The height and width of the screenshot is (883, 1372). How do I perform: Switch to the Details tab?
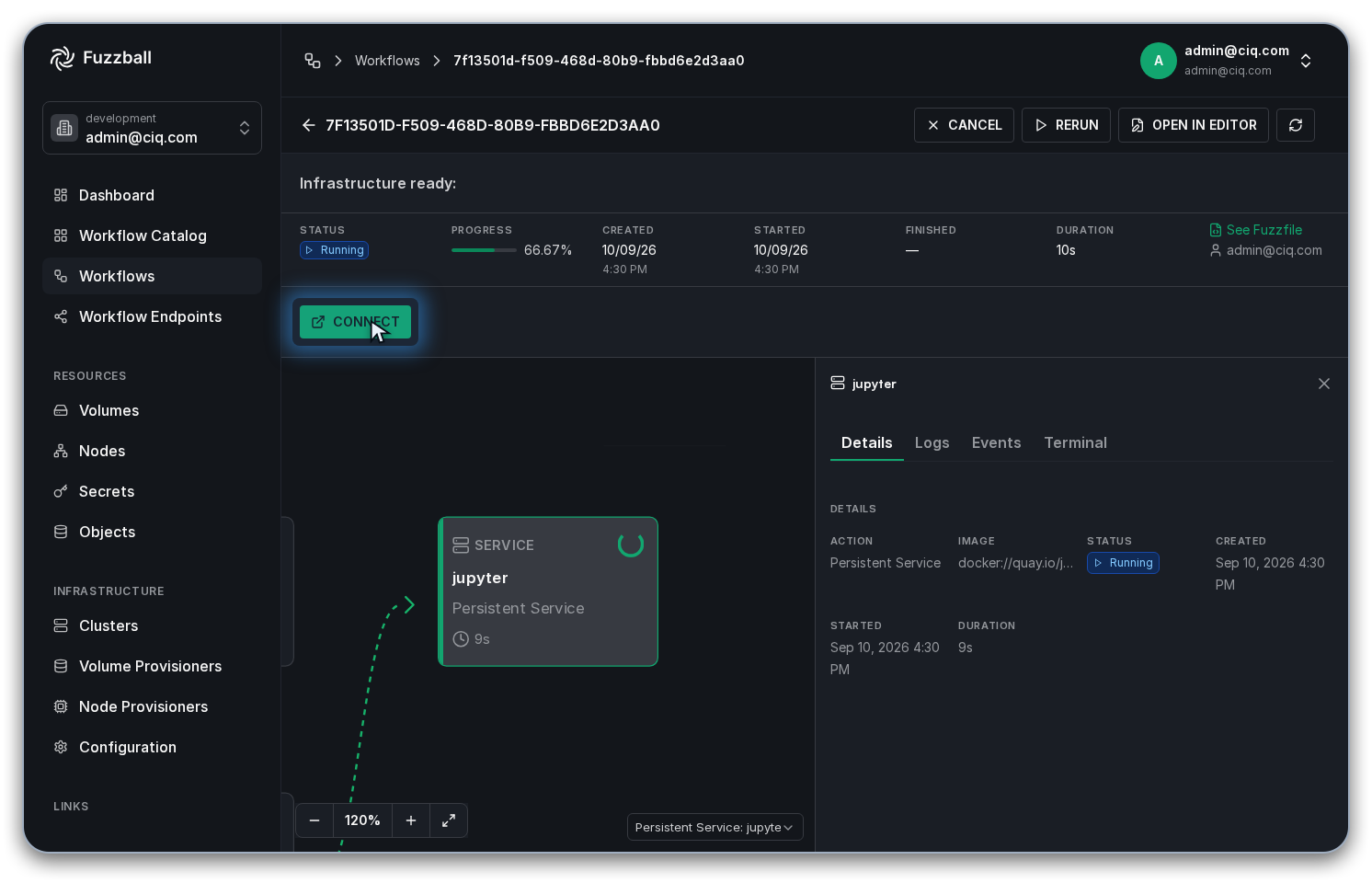867,442
